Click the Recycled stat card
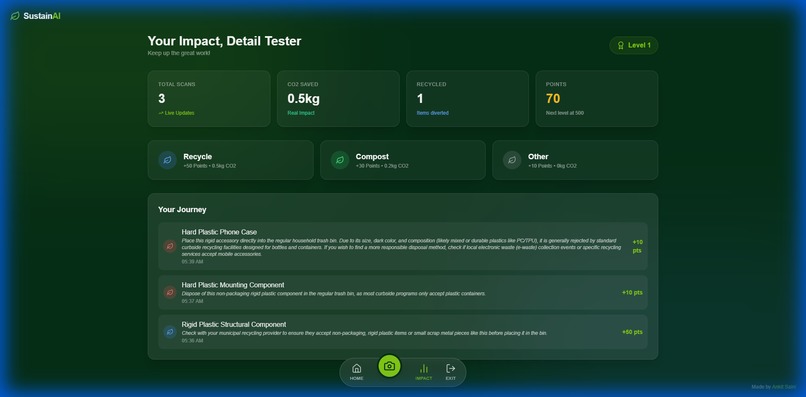Image resolution: width=806 pixels, height=397 pixels. coord(467,98)
